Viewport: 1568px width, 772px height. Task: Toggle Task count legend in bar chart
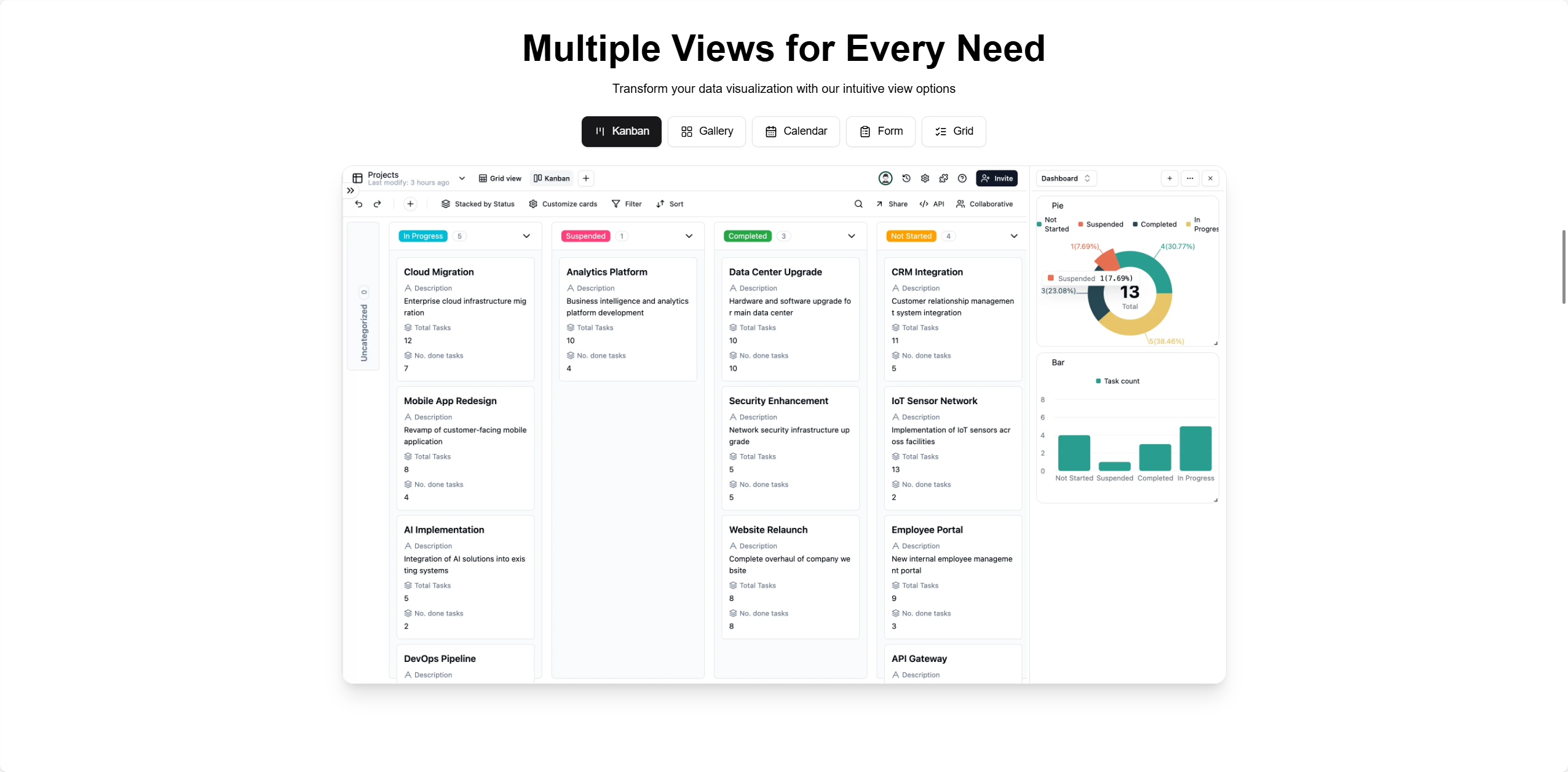(1117, 381)
